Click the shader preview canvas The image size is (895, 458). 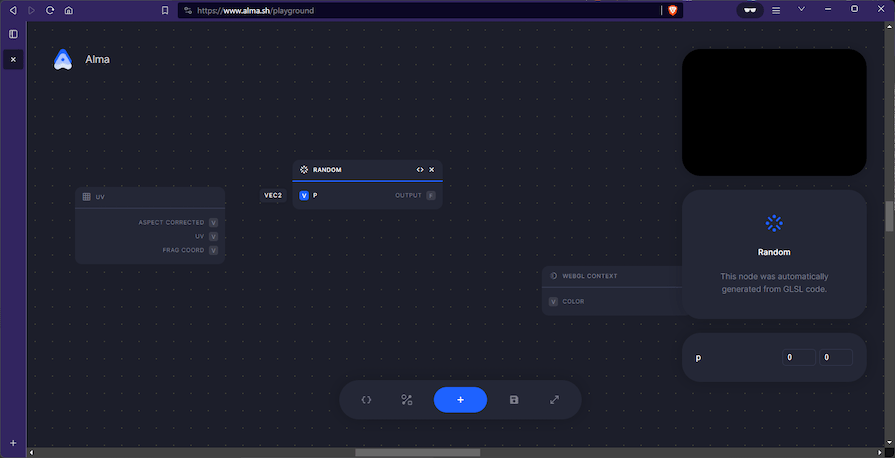pos(773,112)
